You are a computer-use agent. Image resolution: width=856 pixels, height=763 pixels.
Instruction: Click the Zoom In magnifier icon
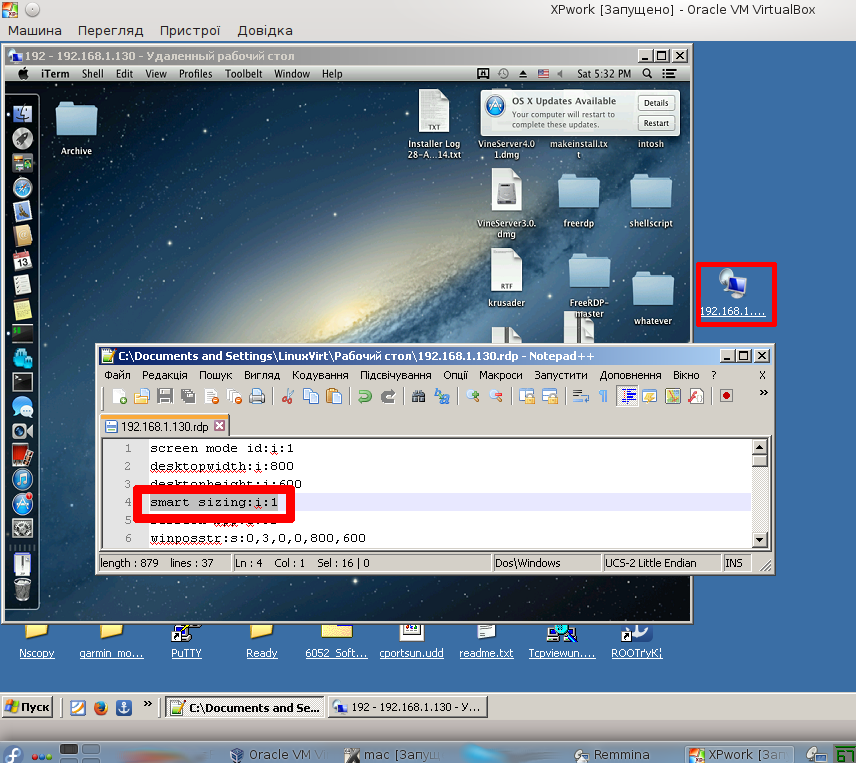(x=473, y=396)
